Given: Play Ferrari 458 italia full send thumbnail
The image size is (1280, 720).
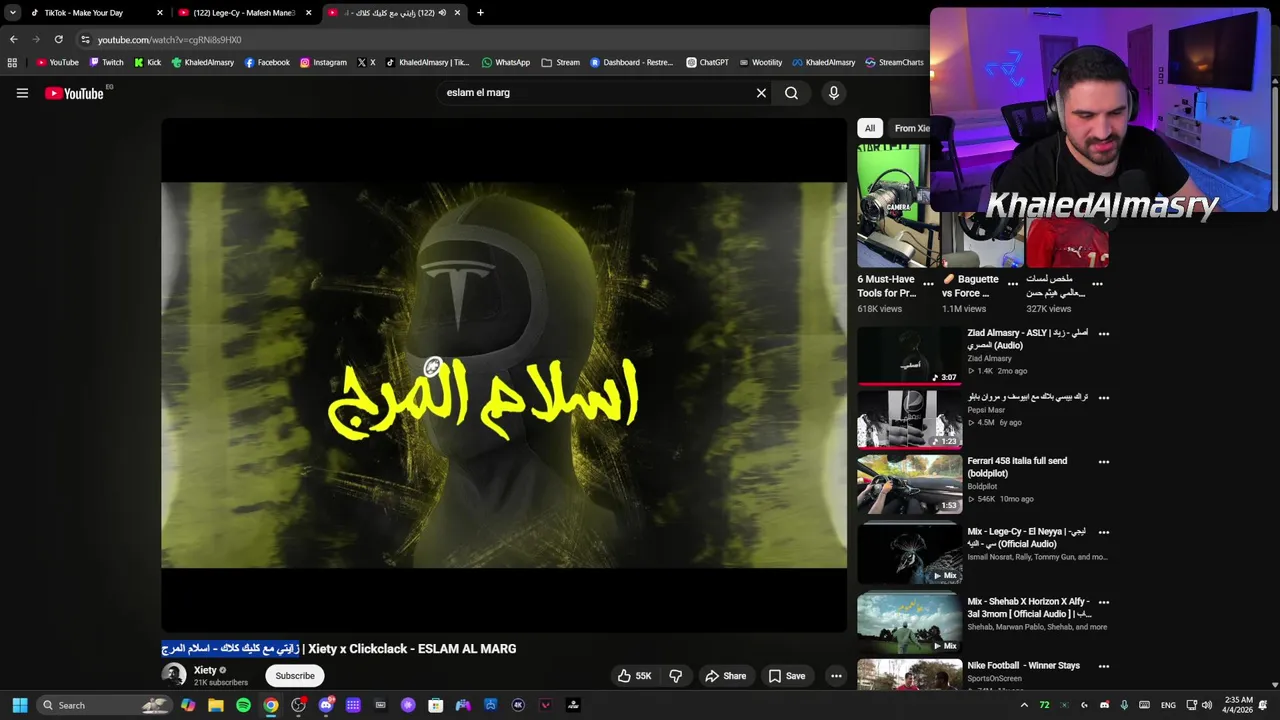Looking at the screenshot, I should click(x=909, y=484).
